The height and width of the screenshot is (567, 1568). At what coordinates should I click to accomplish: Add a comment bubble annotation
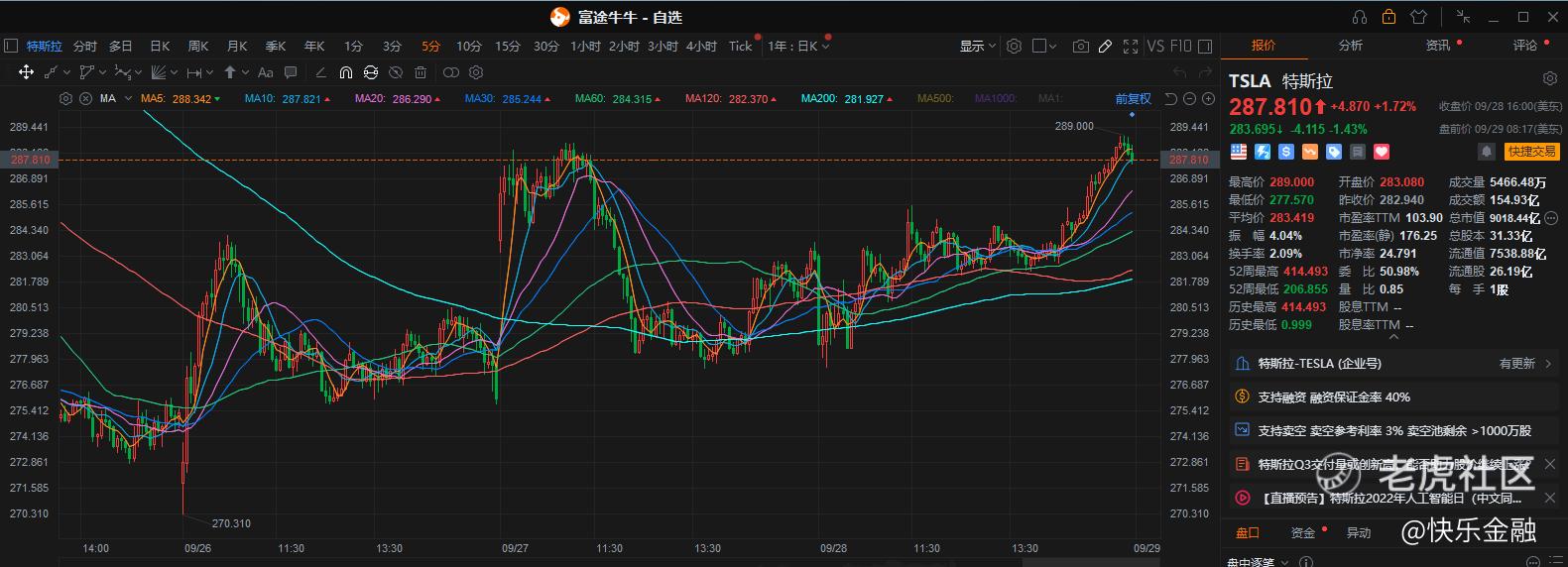pyautogui.click(x=291, y=72)
